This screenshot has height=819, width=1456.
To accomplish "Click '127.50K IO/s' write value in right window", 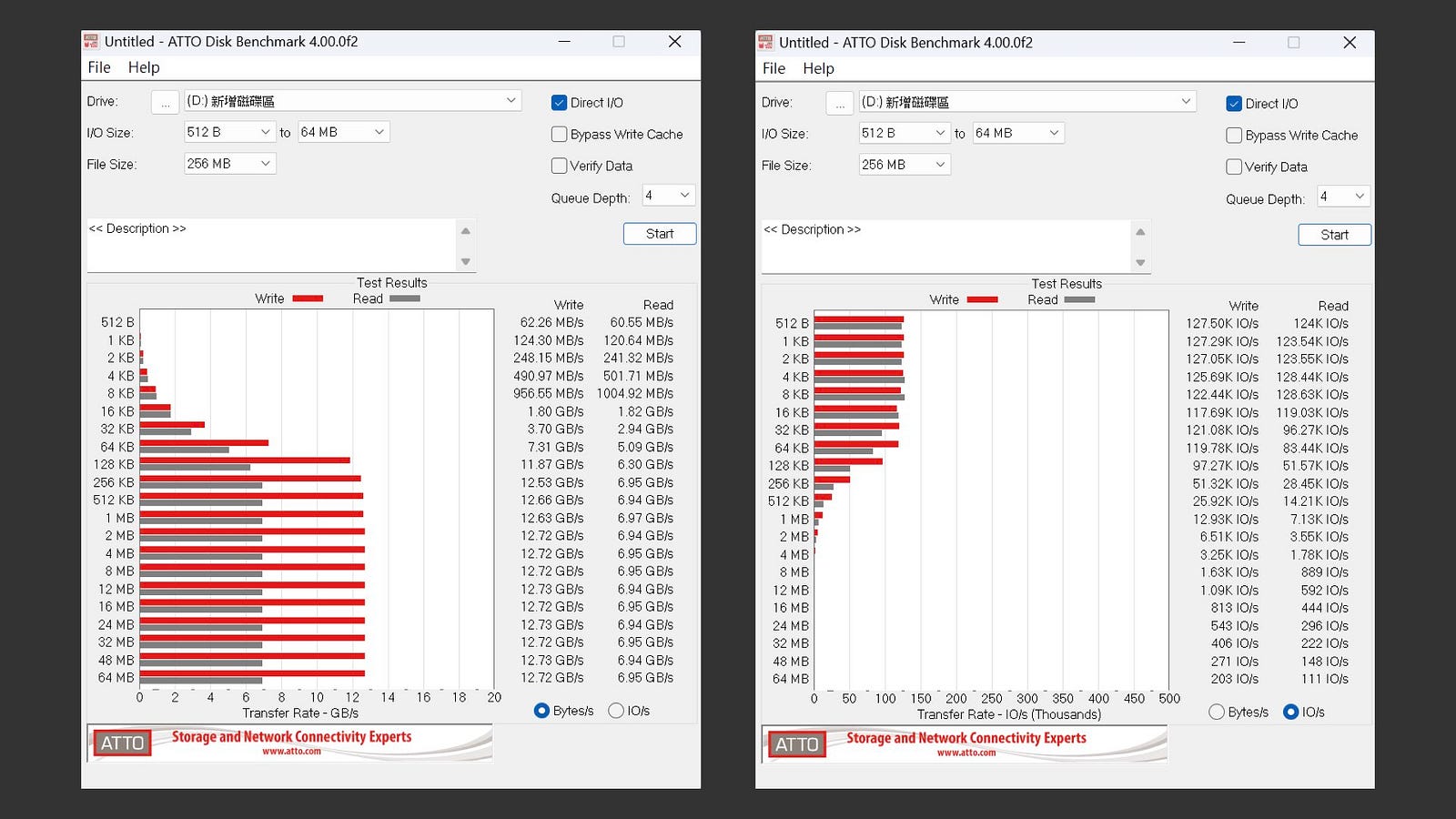I will point(1222,323).
